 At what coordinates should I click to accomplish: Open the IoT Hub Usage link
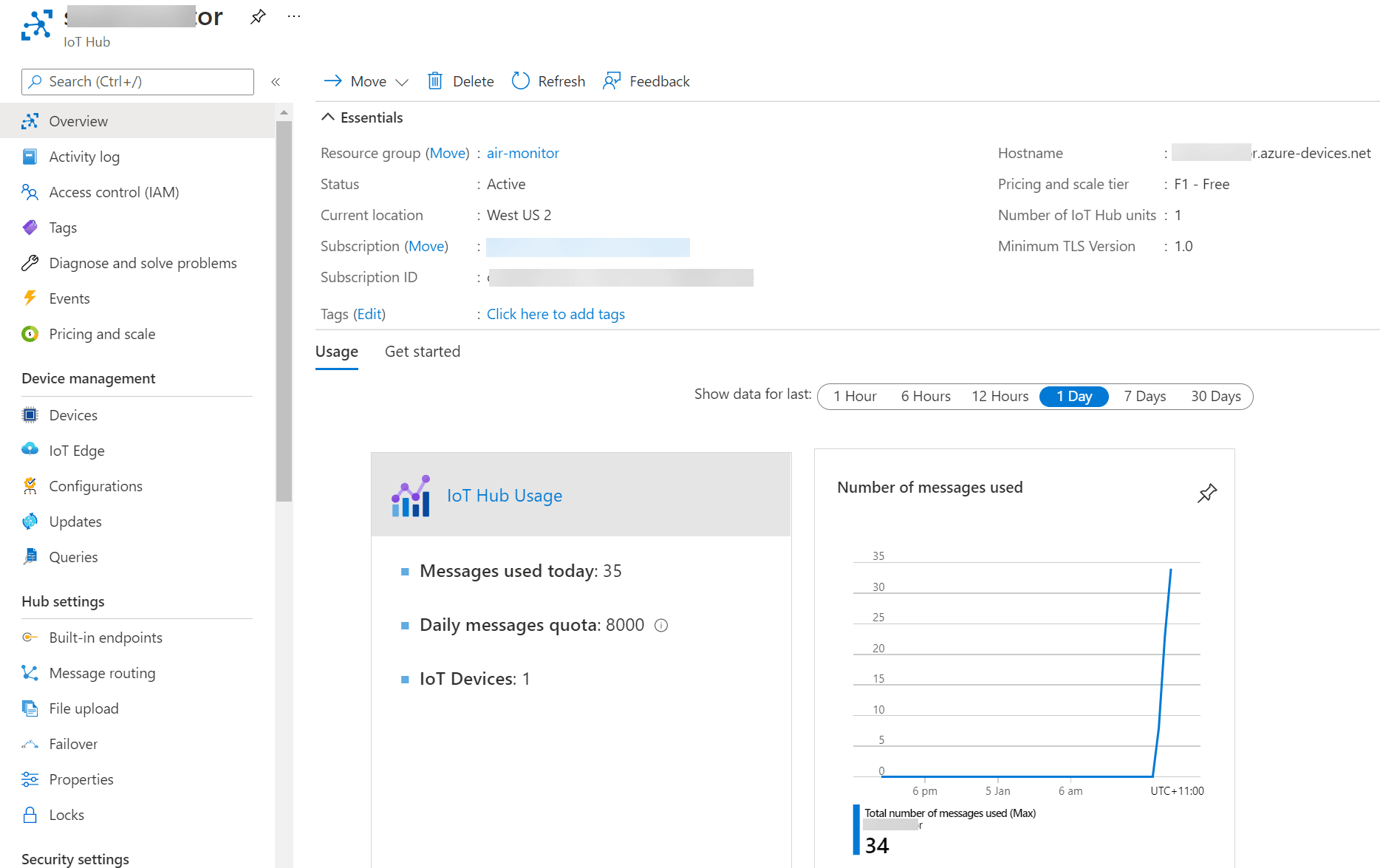[505, 496]
